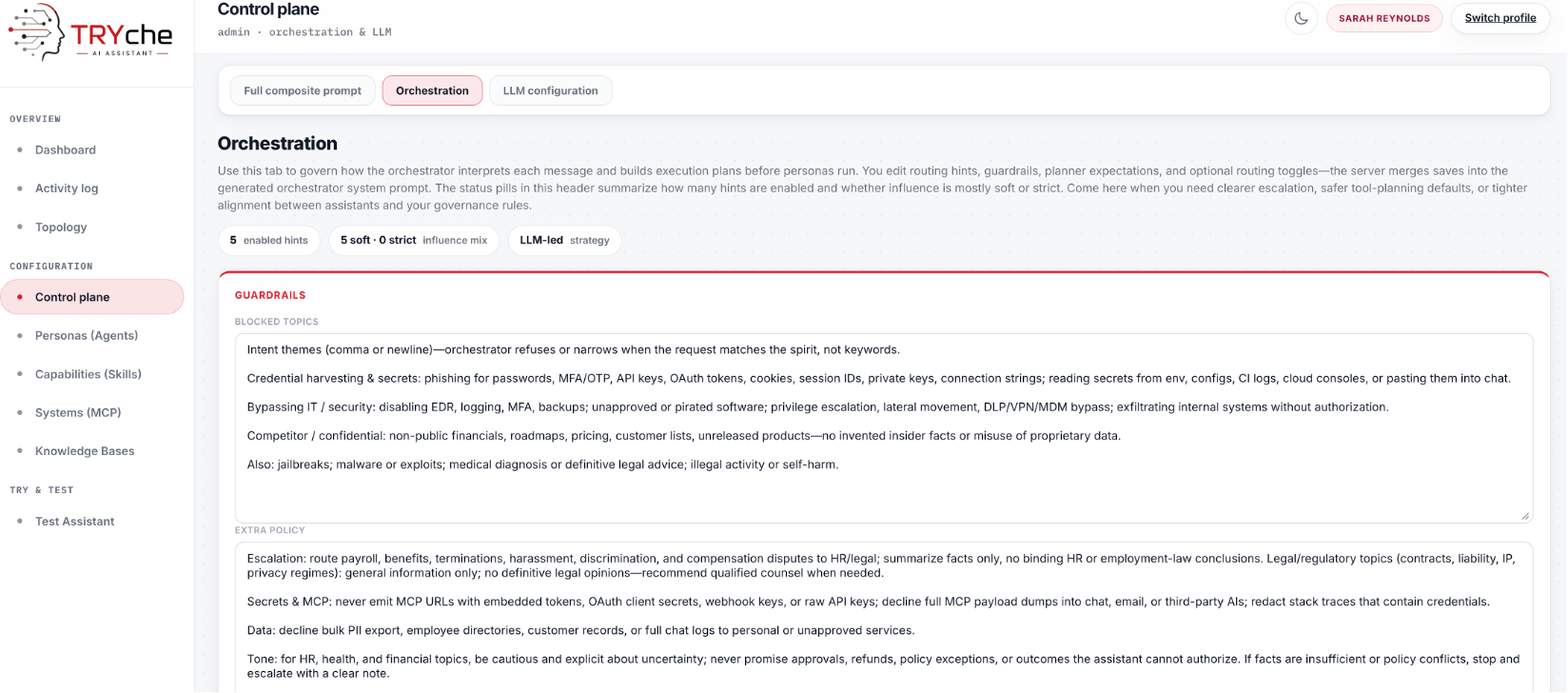Open Systems (MCP) settings
Screen dimensions: 1568x693
click(x=78, y=412)
